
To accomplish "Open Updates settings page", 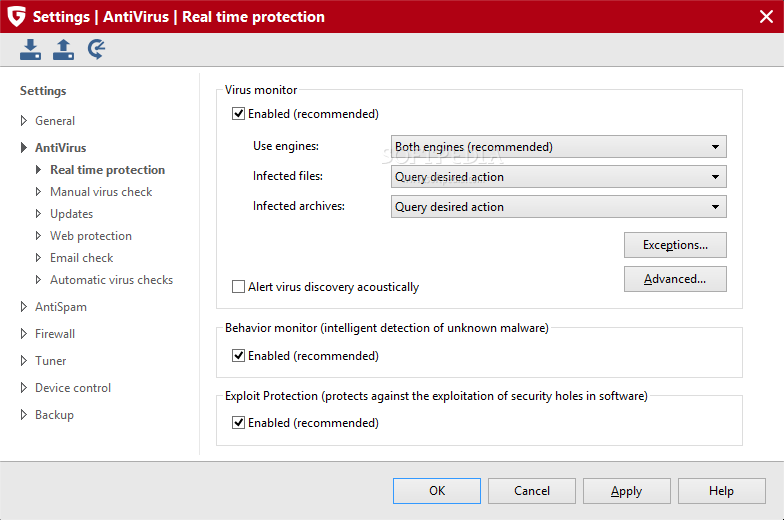I will coord(72,214).
